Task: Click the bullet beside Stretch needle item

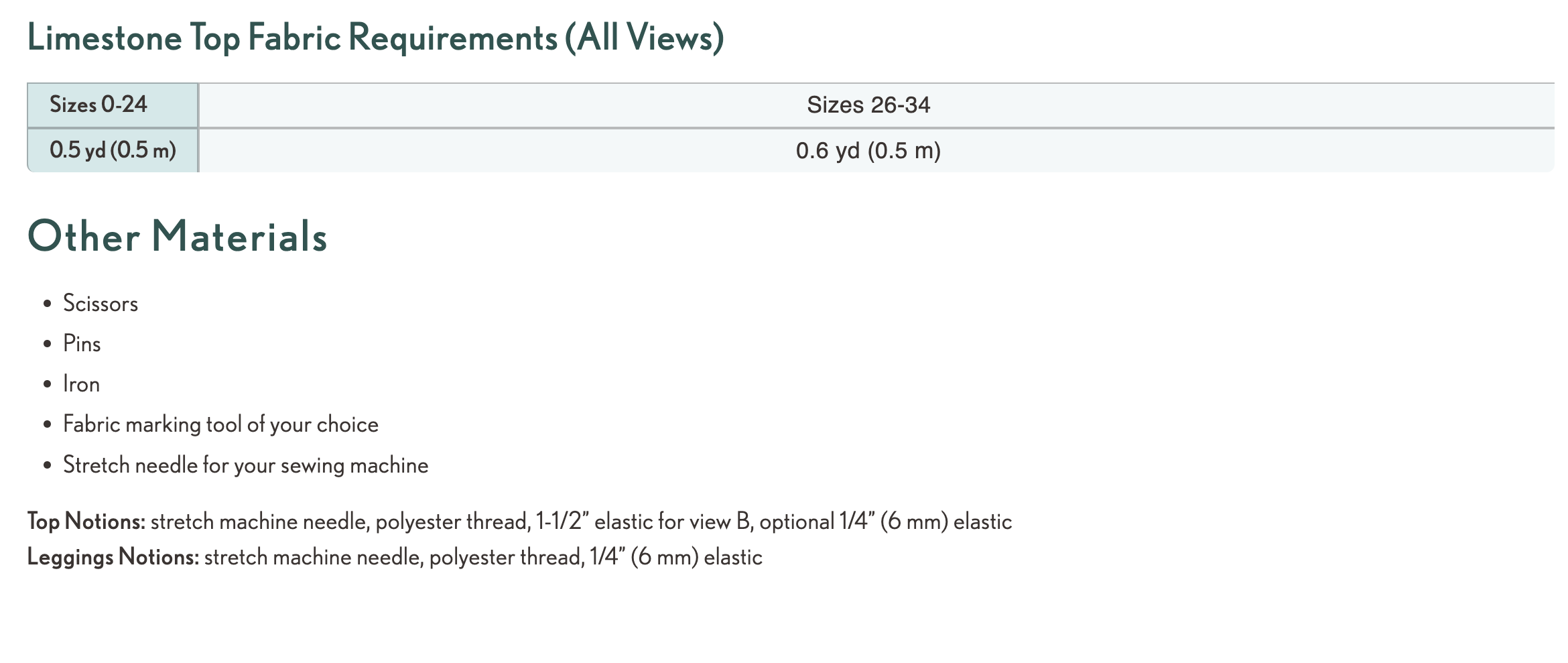Action: (47, 466)
